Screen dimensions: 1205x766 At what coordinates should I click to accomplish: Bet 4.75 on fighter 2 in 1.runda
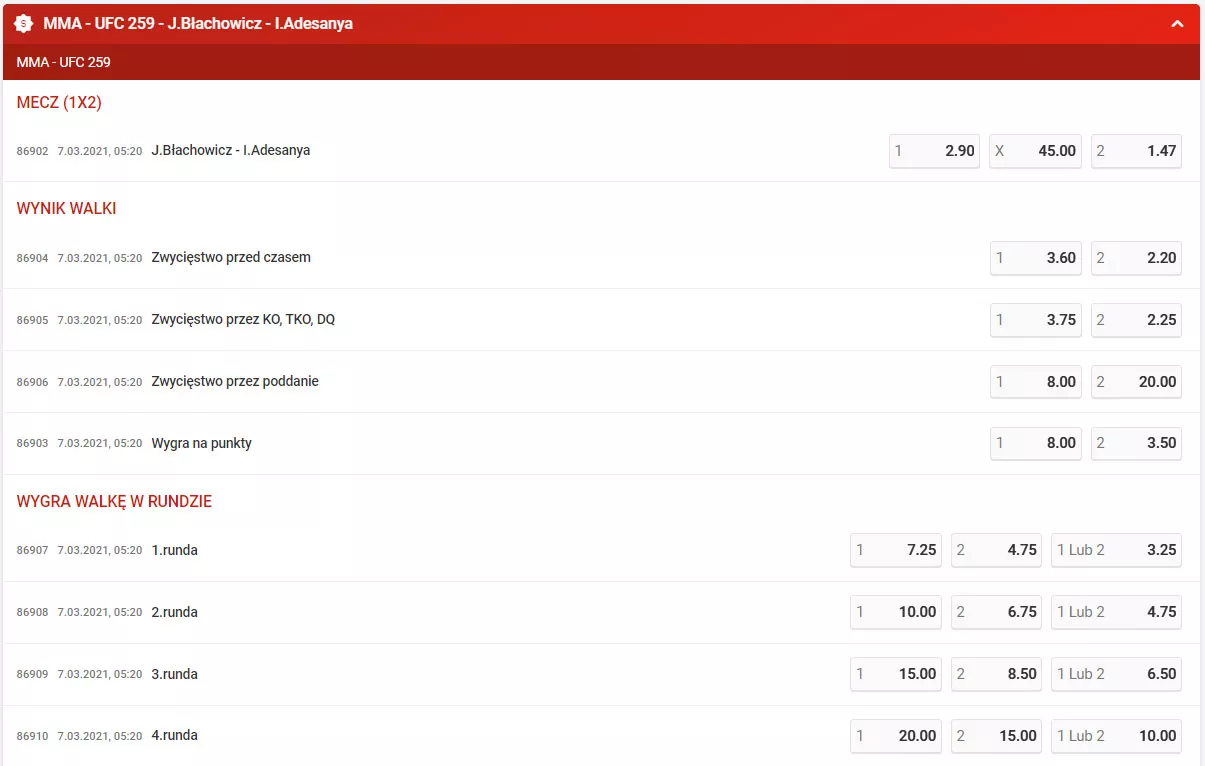pyautogui.click(x=996, y=550)
